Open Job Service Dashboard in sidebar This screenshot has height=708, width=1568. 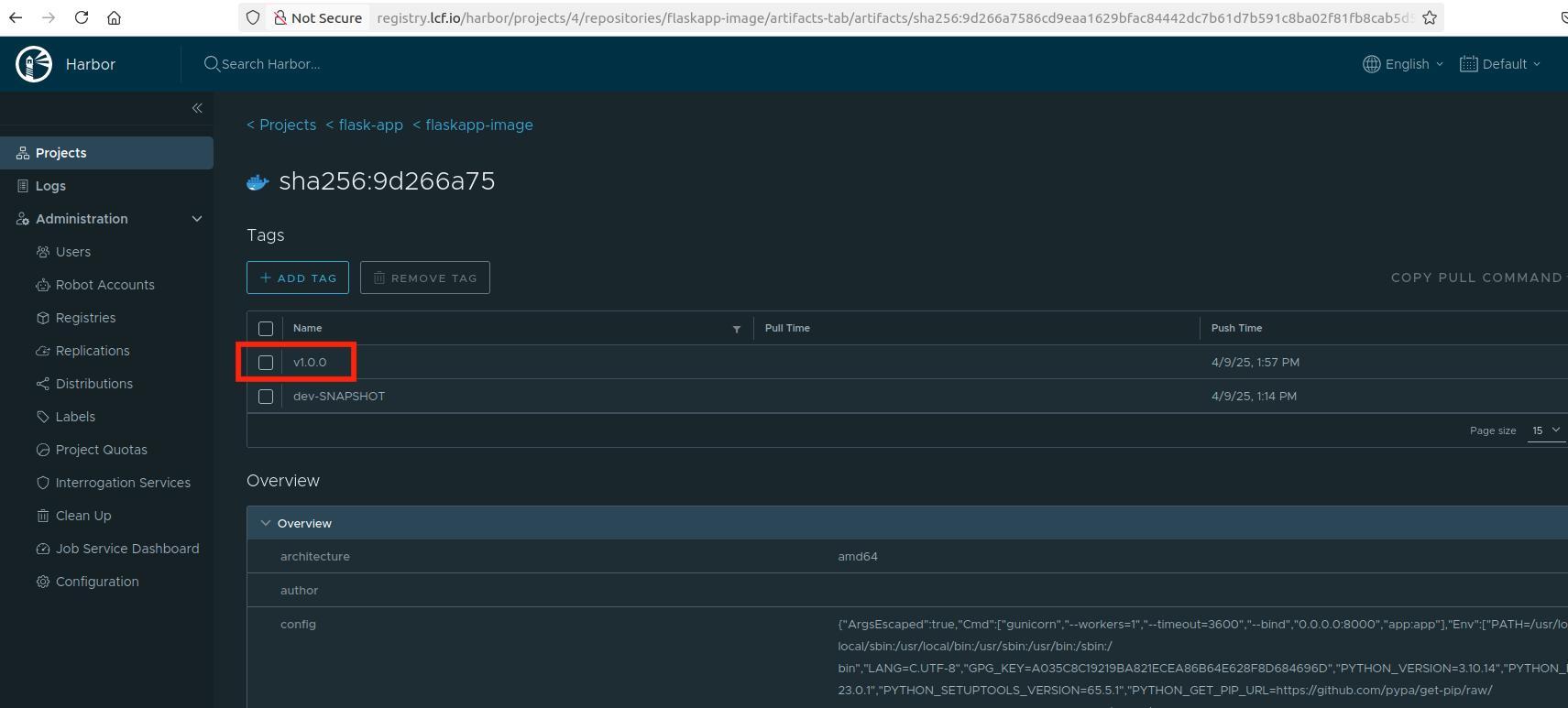[x=126, y=549]
